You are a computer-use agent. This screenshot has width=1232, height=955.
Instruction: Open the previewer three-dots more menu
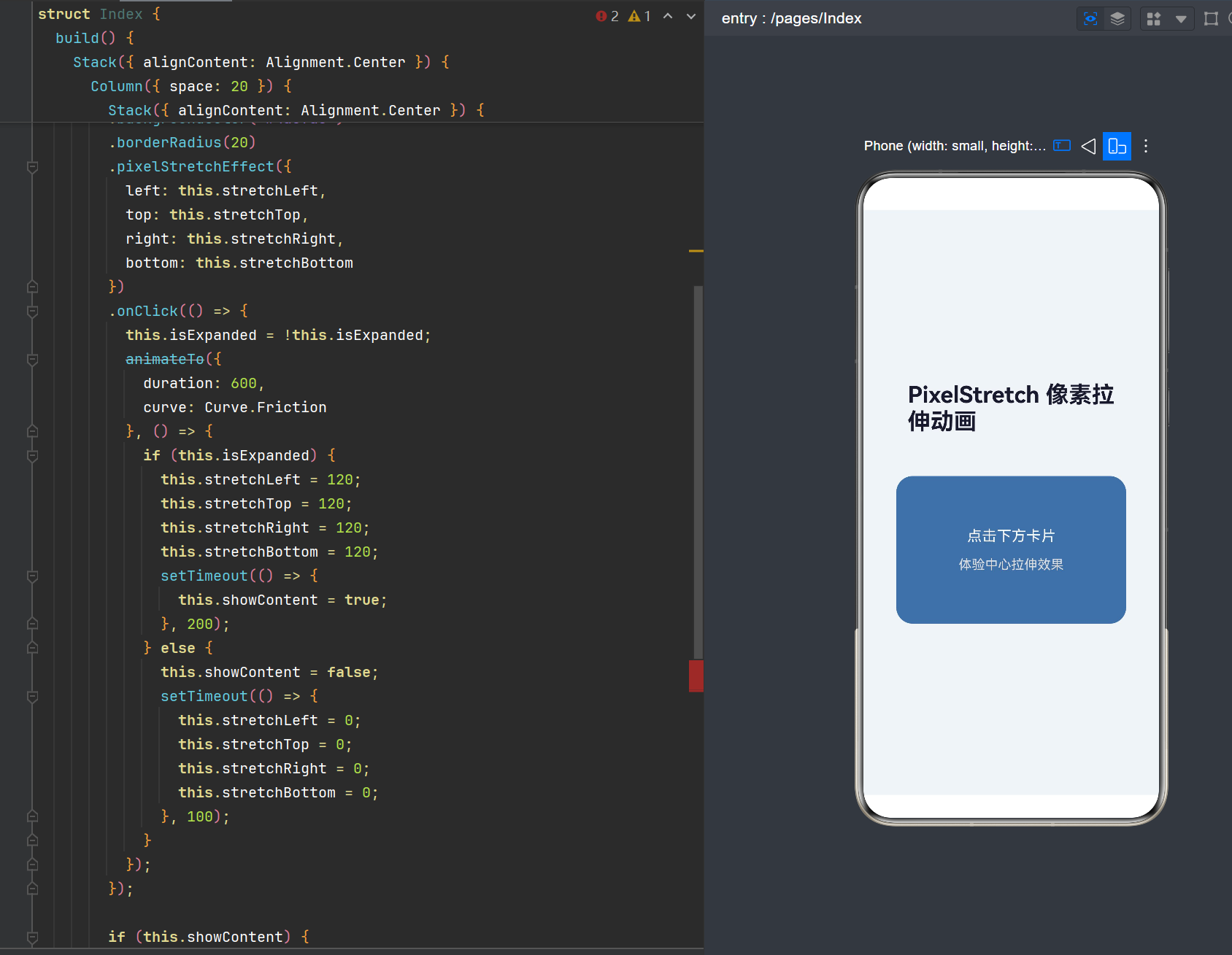click(1146, 146)
